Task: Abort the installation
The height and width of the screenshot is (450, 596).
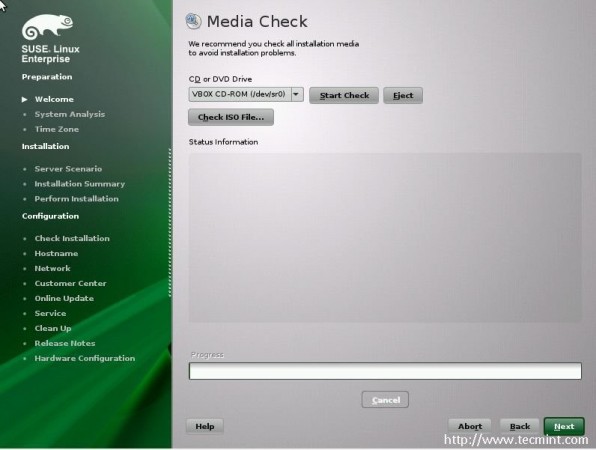Action: [470, 426]
